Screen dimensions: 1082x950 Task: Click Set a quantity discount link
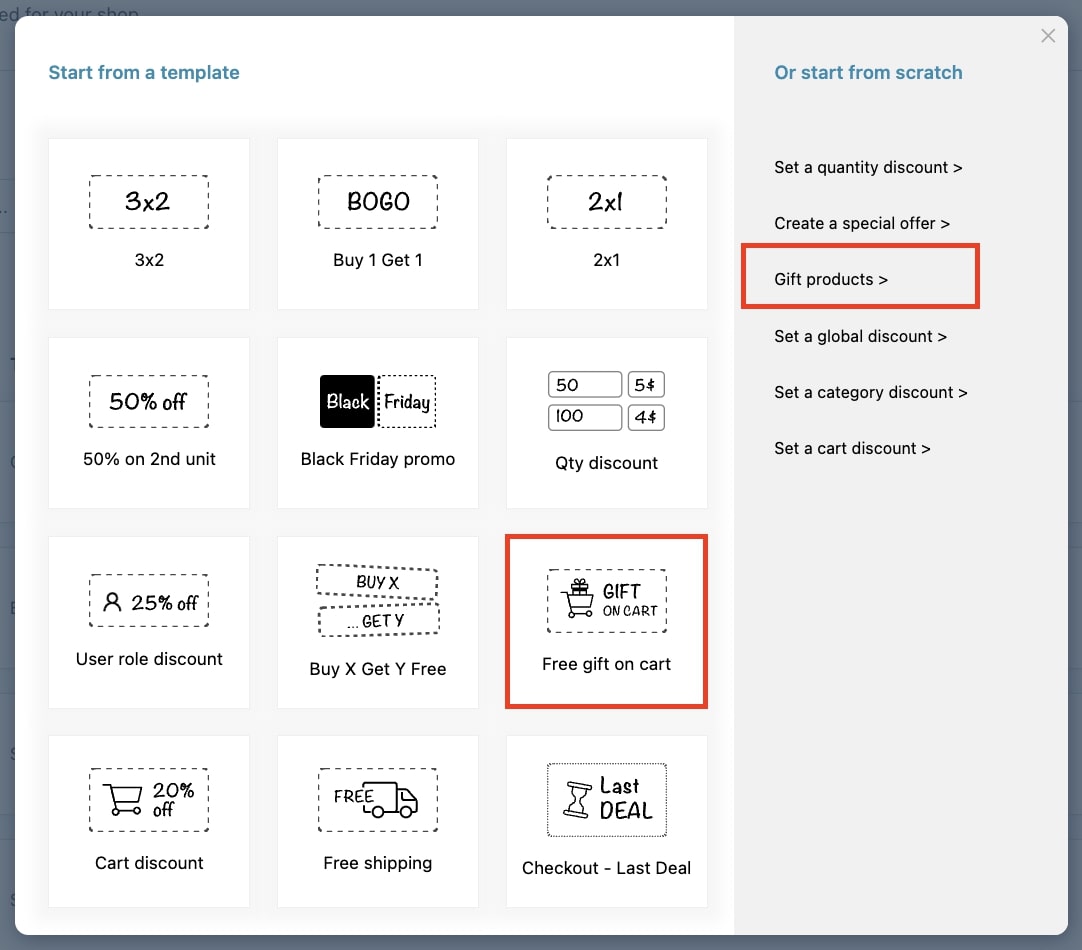(x=868, y=168)
